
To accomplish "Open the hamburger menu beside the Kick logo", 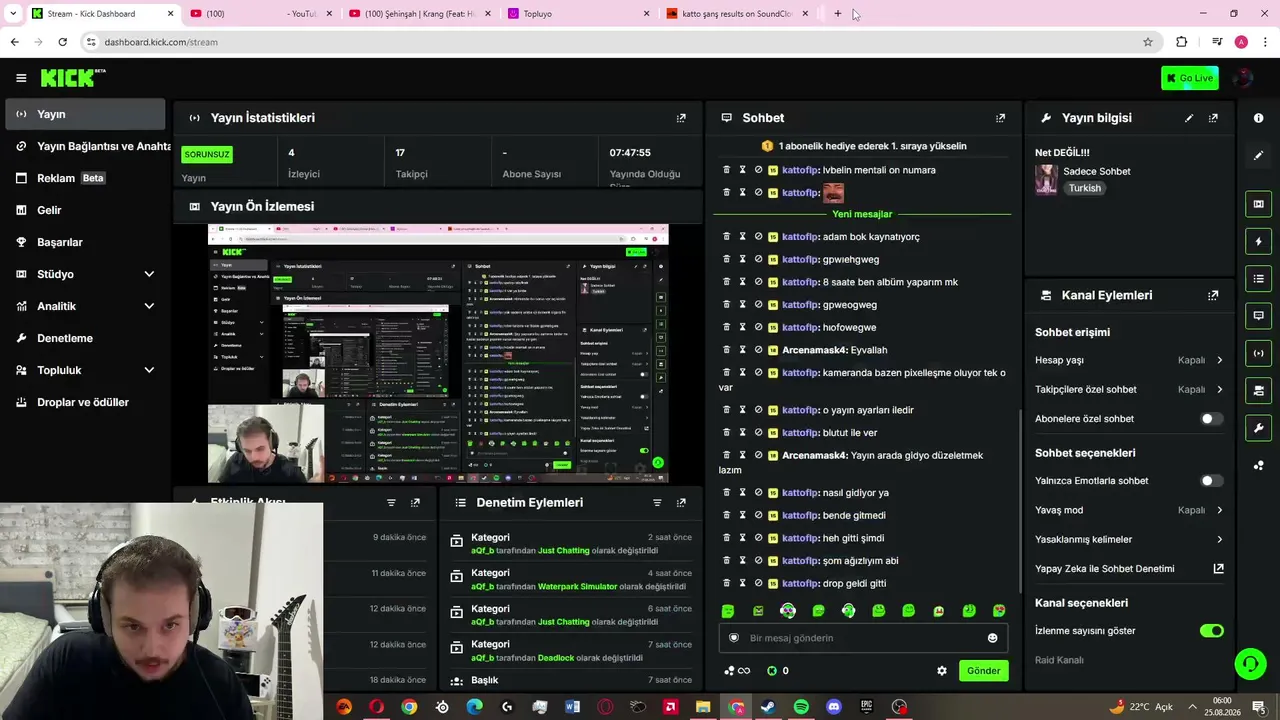I will (21, 78).
